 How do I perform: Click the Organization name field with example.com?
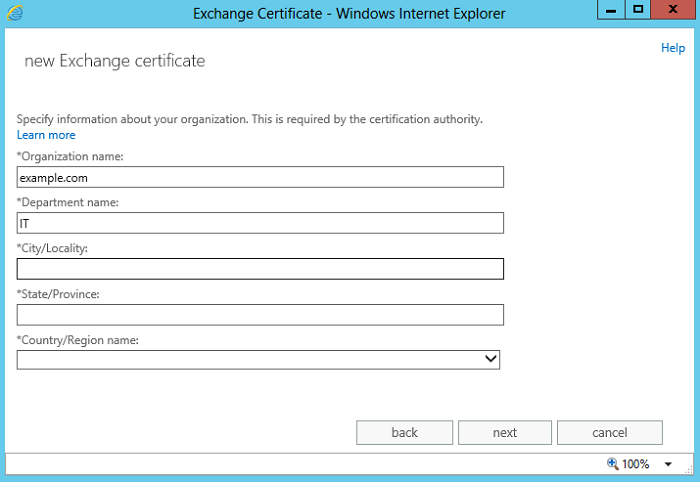coord(260,177)
